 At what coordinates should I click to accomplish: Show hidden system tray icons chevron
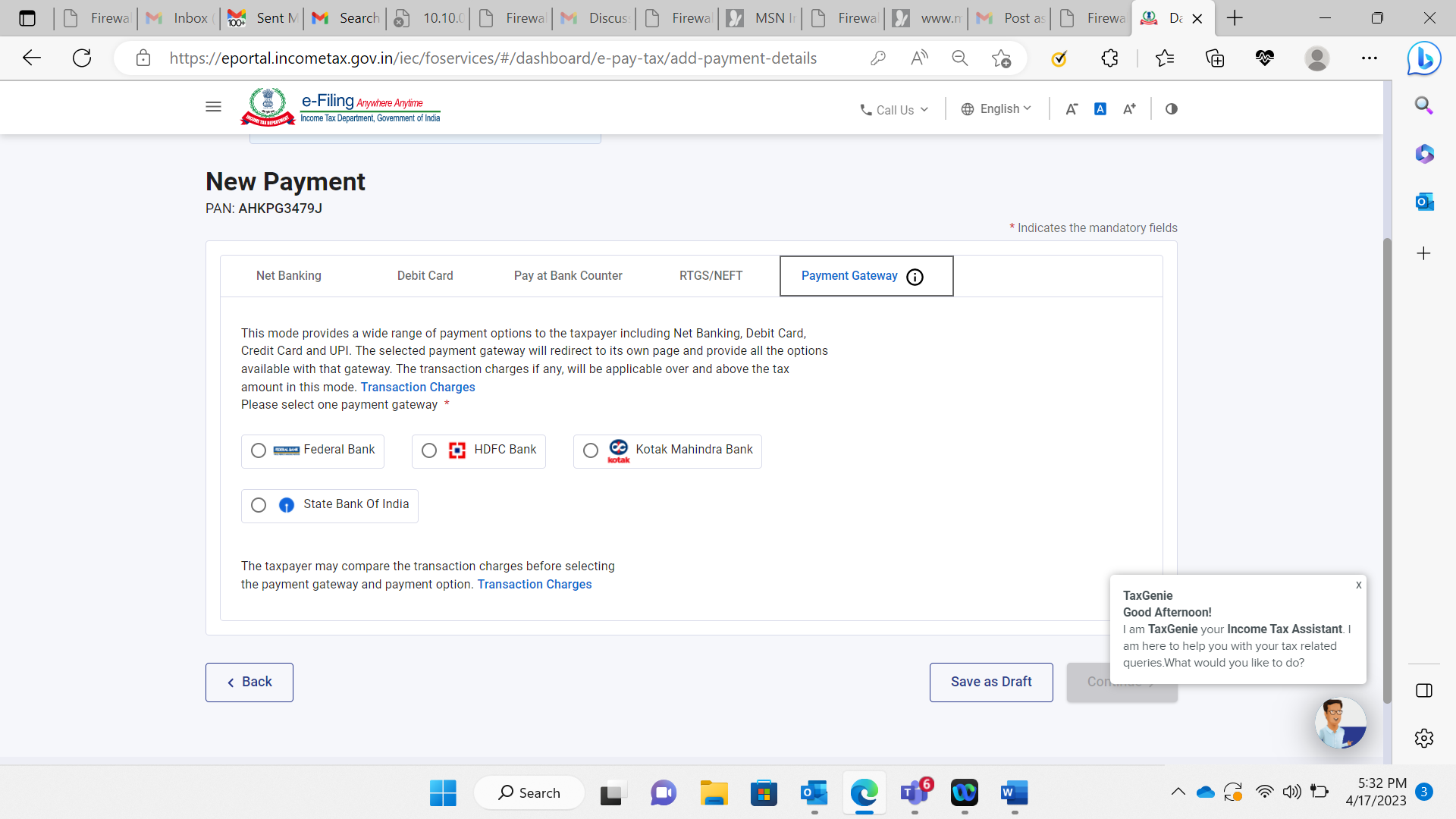point(1178,792)
